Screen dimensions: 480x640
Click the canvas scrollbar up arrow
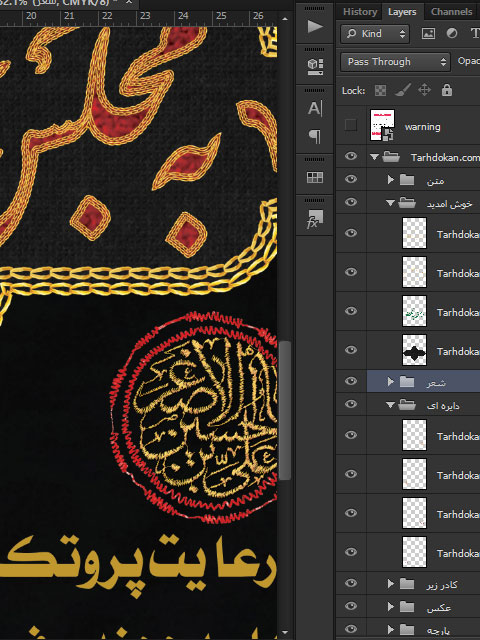[284, 19]
